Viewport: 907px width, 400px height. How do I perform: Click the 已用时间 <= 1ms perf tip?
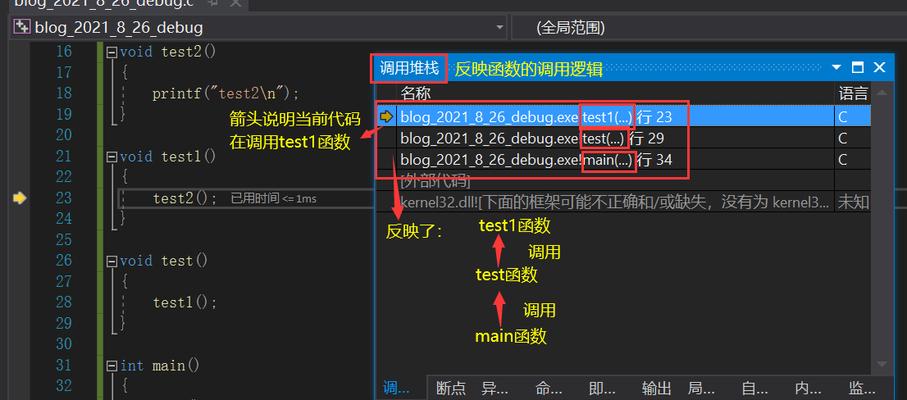(274, 199)
